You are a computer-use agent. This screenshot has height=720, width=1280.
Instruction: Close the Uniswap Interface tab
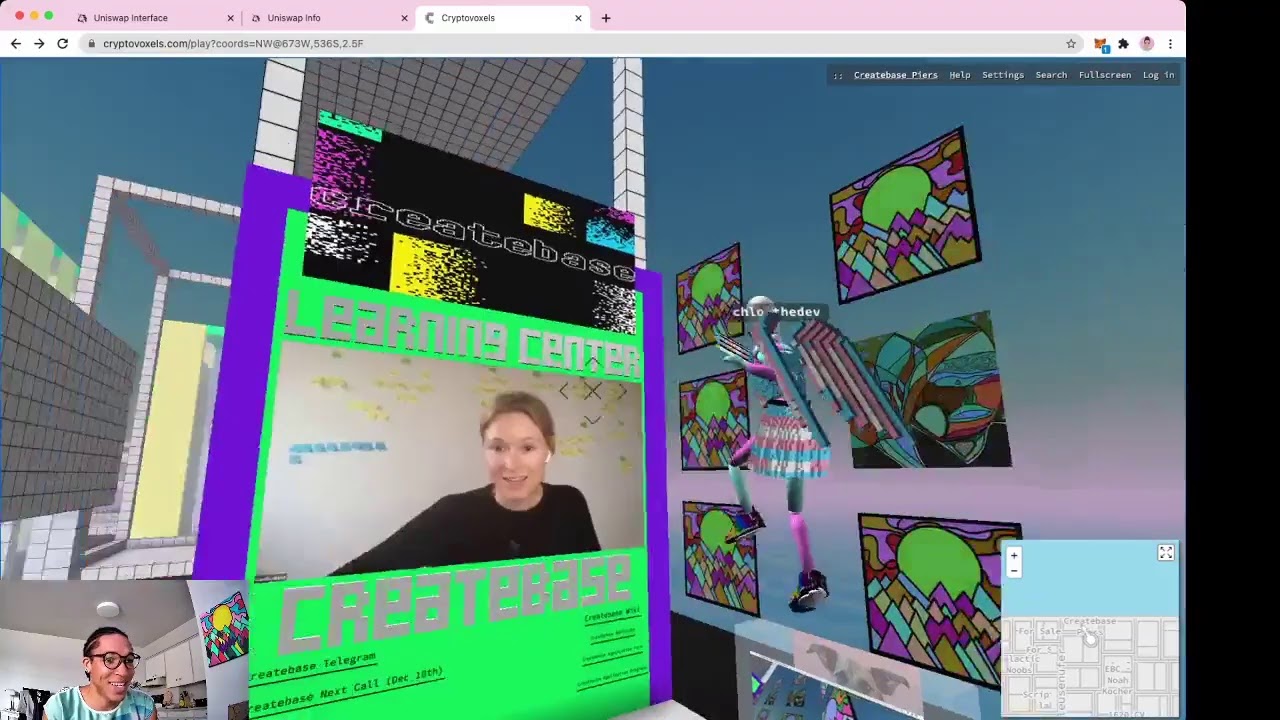tap(230, 18)
